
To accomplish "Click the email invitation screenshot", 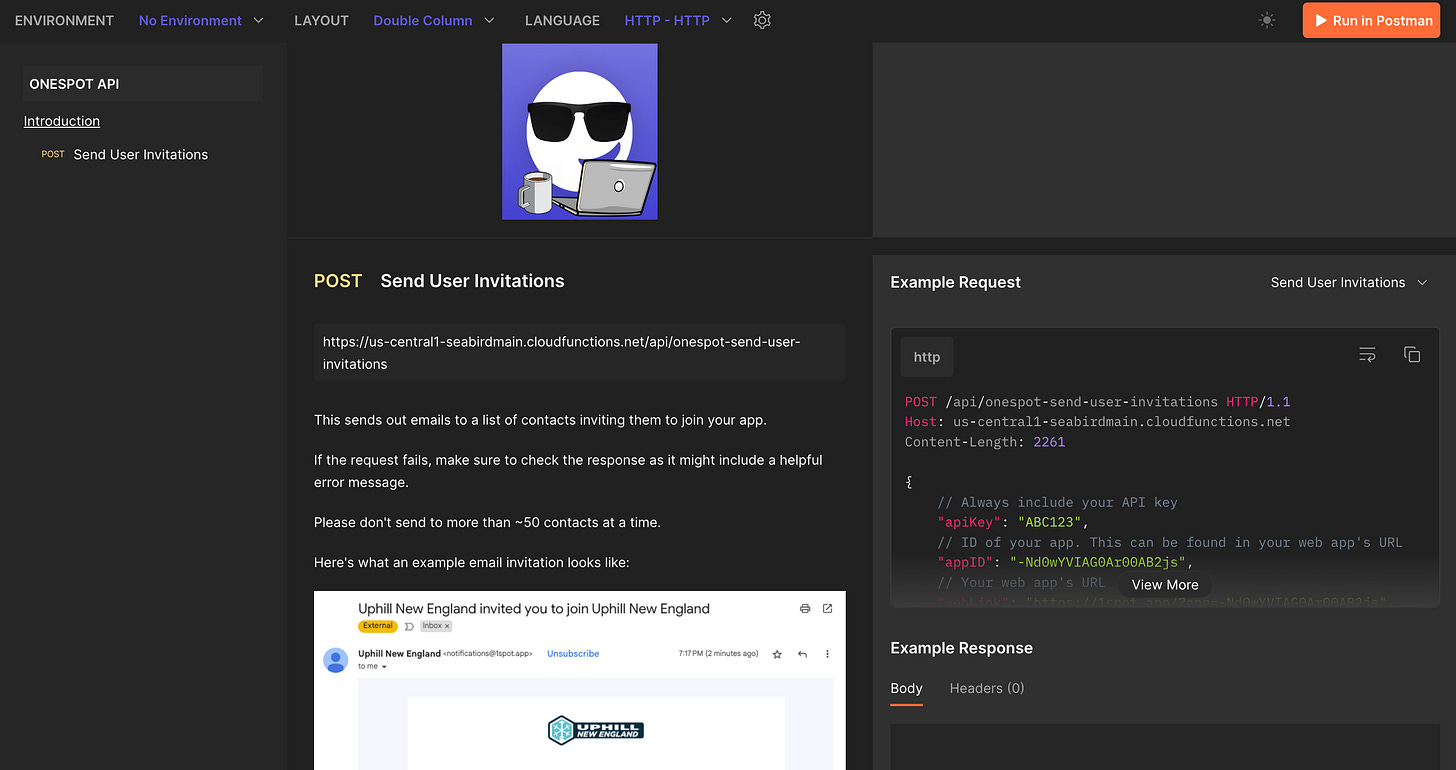I will coord(580,681).
